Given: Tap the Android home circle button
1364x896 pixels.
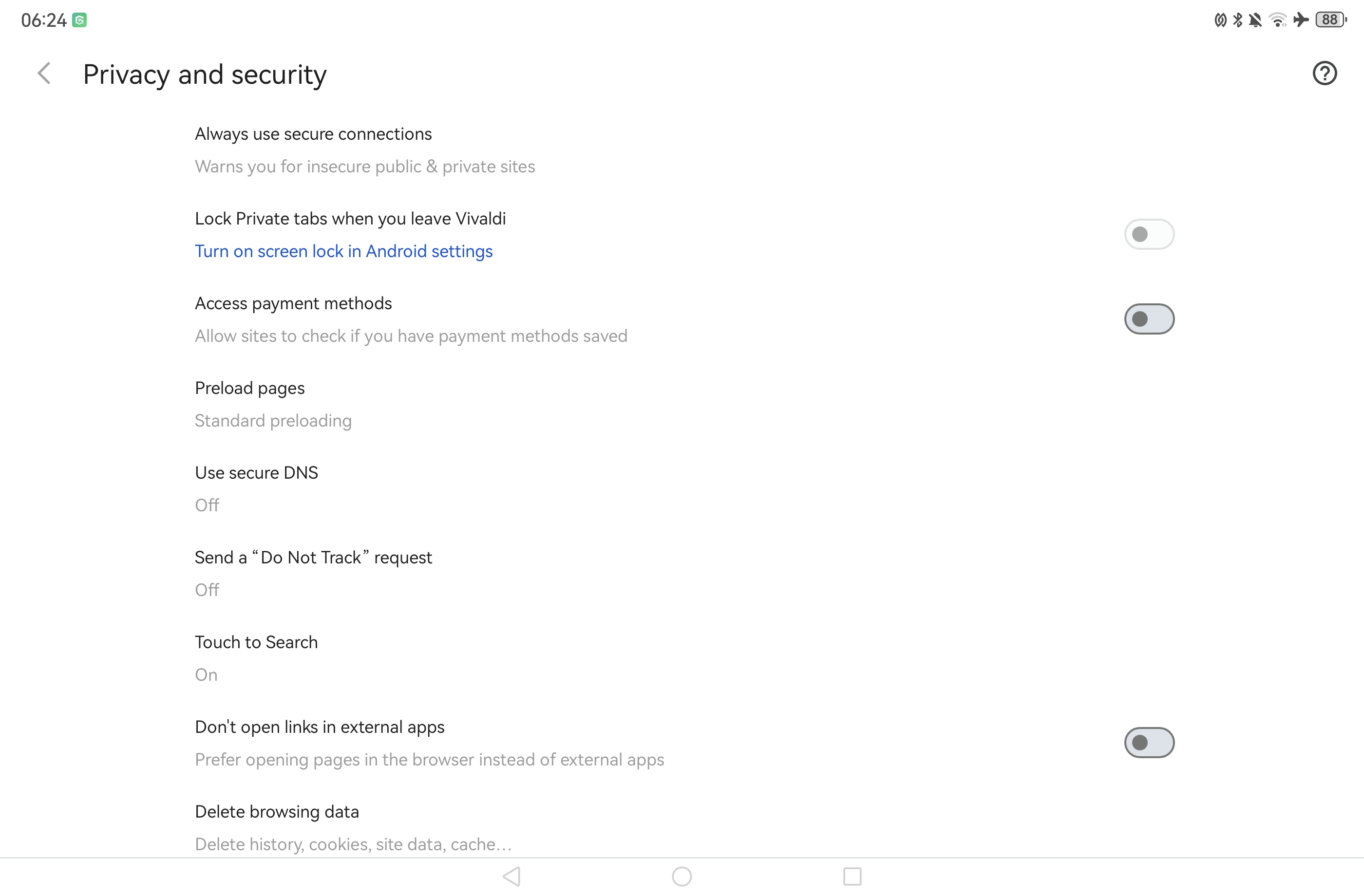Looking at the screenshot, I should 682,876.
